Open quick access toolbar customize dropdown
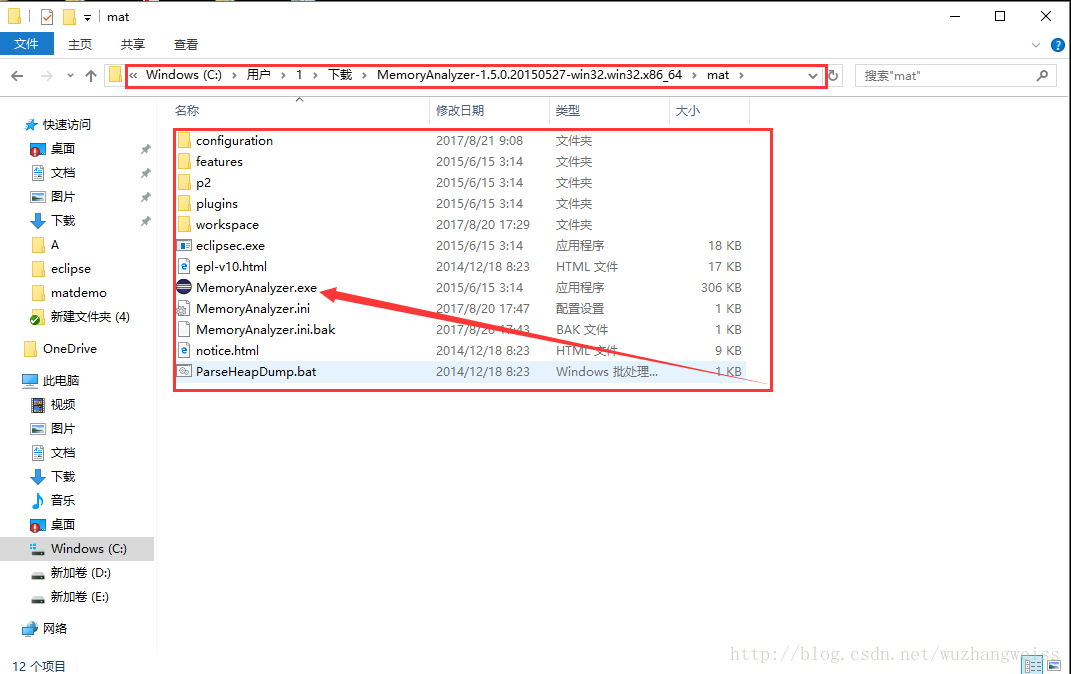 pos(87,18)
